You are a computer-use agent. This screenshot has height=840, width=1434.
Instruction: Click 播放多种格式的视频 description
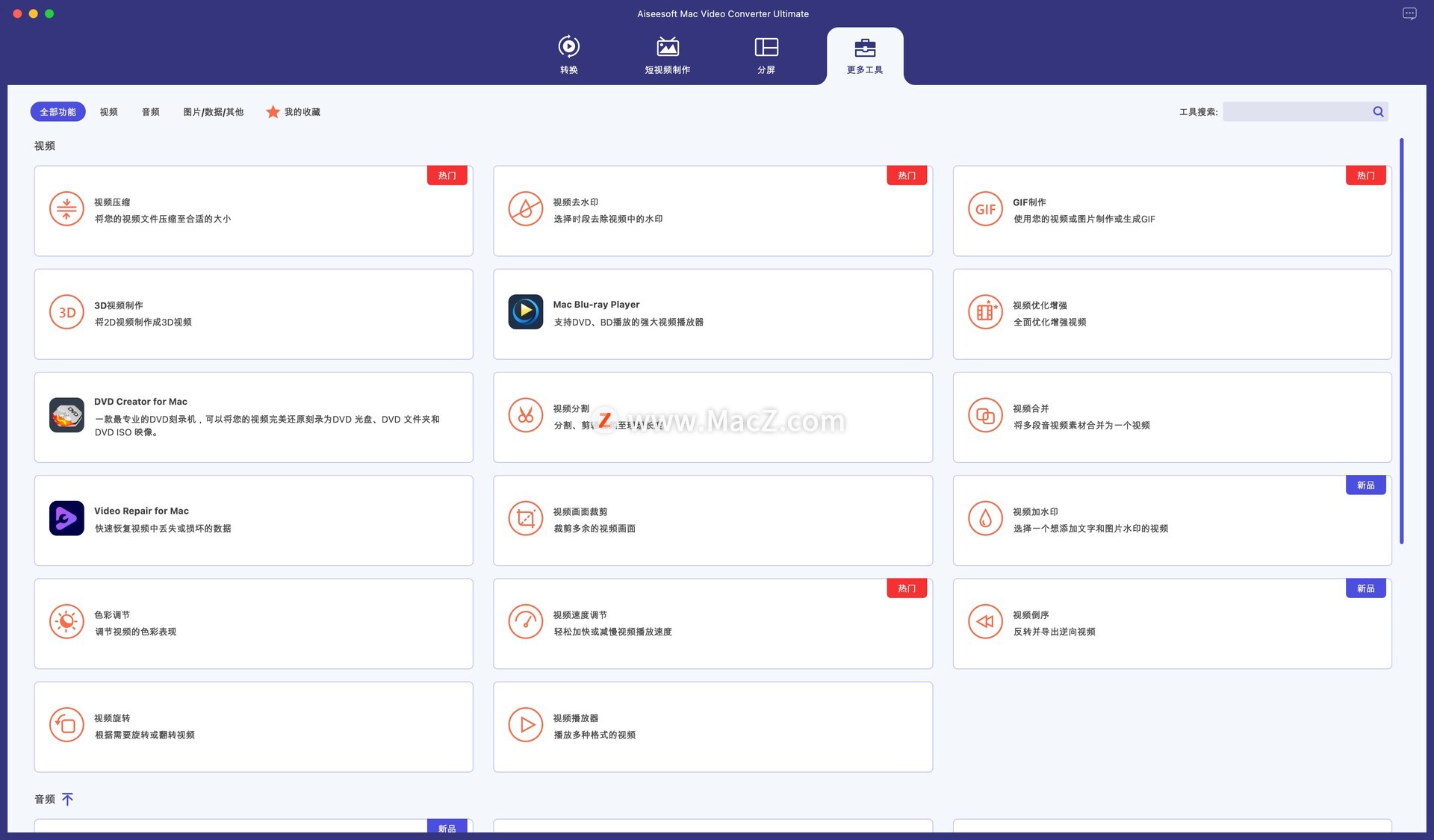click(x=595, y=735)
